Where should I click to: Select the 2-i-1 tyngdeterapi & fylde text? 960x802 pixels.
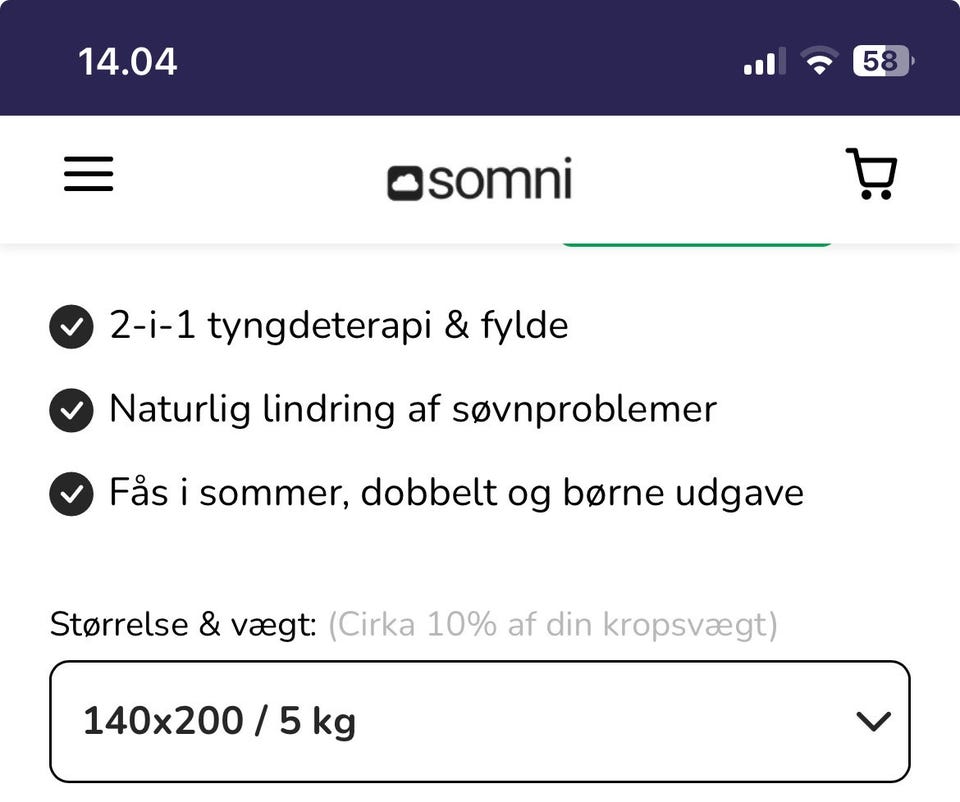pos(339,325)
